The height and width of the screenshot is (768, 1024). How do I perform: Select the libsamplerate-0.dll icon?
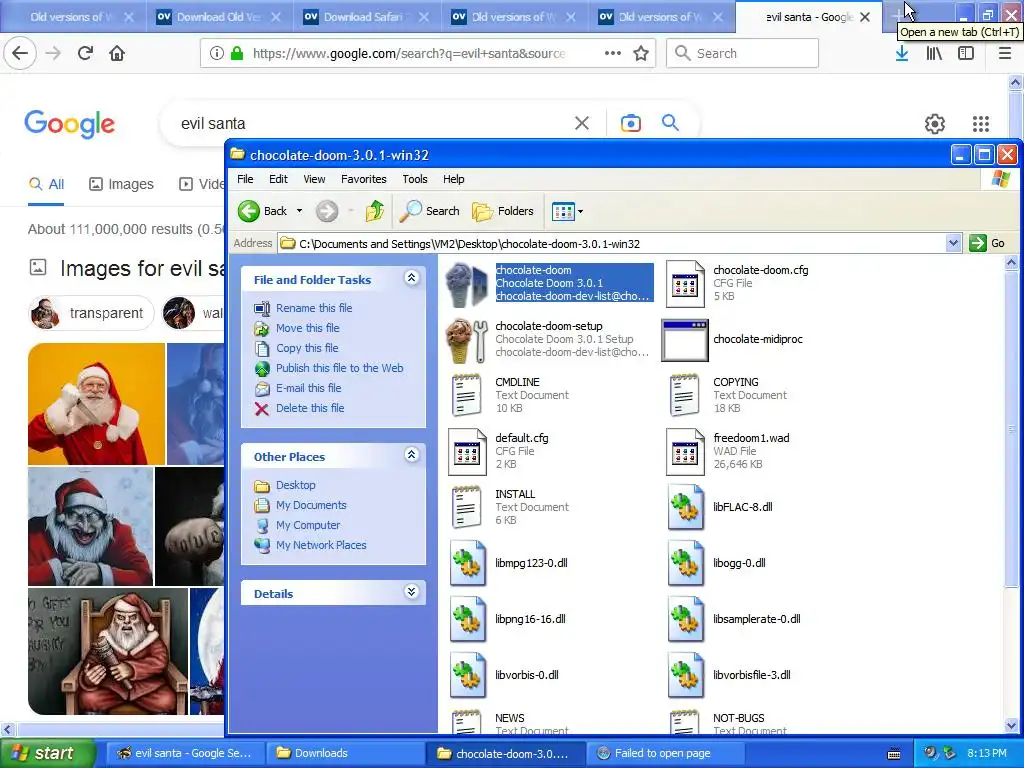coord(685,620)
